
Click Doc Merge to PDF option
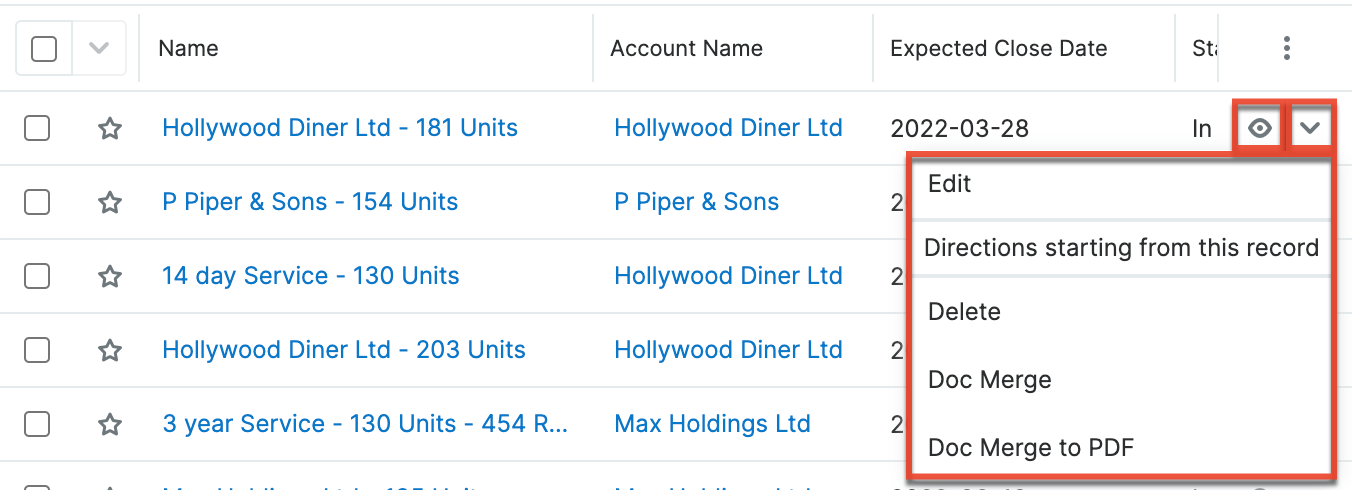(x=1031, y=448)
